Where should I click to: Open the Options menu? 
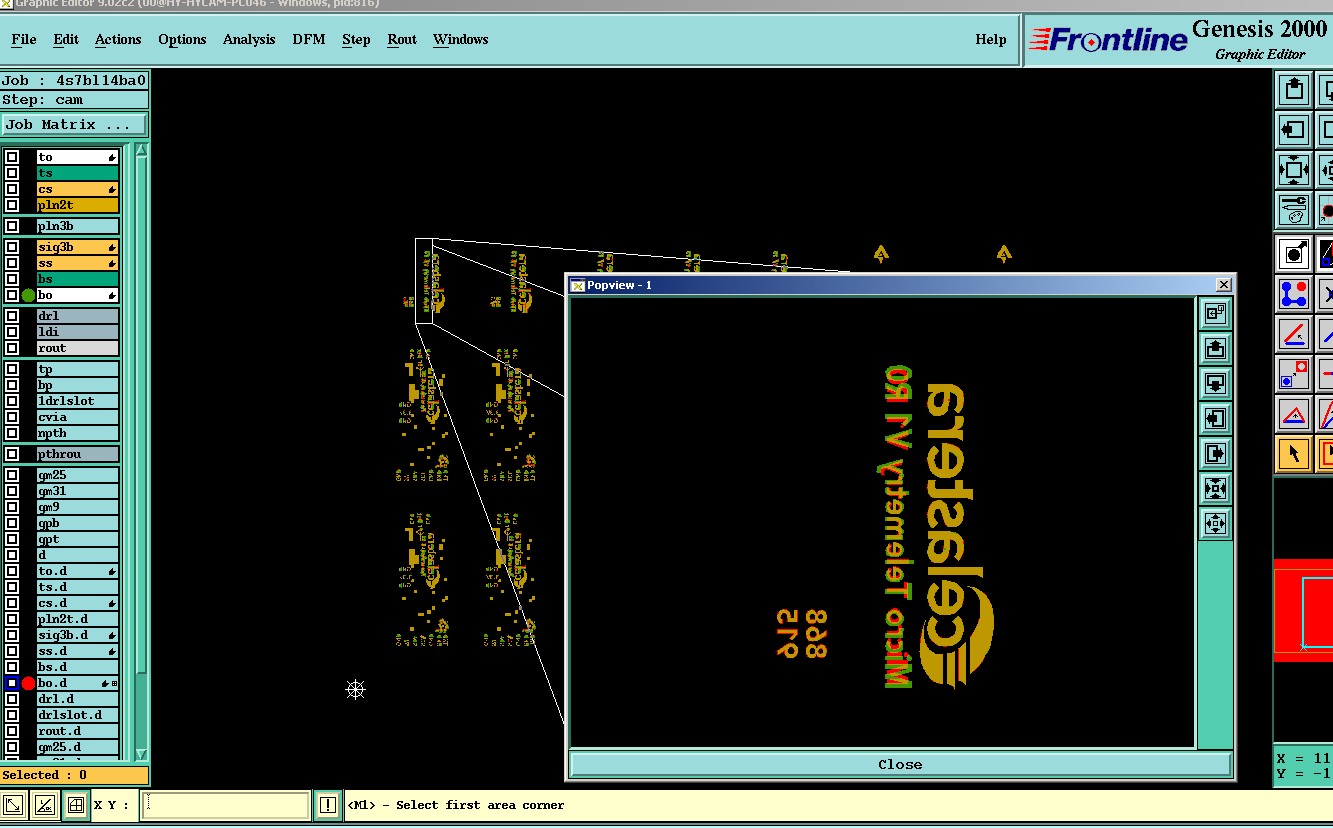182,40
